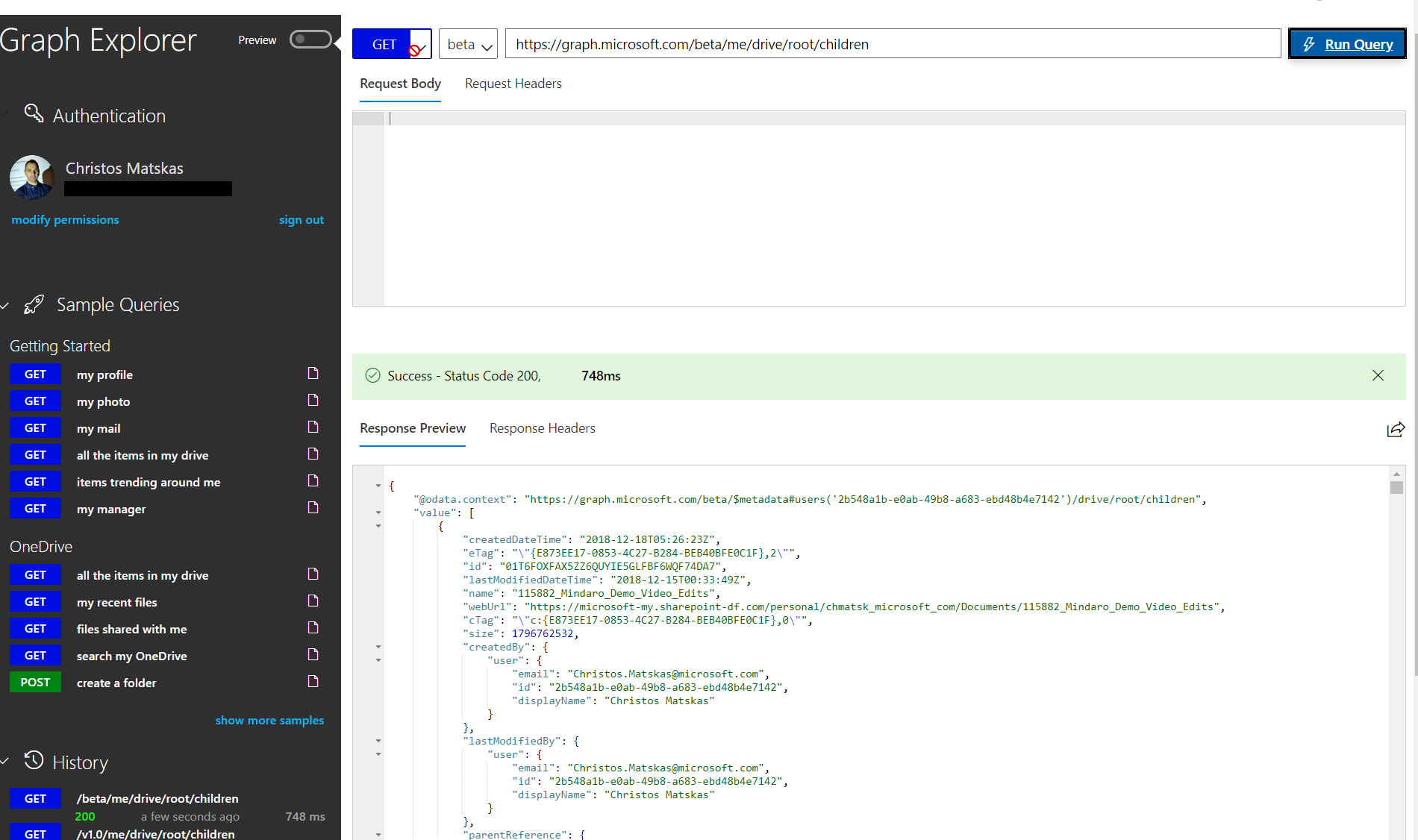The image size is (1418, 840).
Task: Collapse the History section chevron
Action: pos(5,762)
